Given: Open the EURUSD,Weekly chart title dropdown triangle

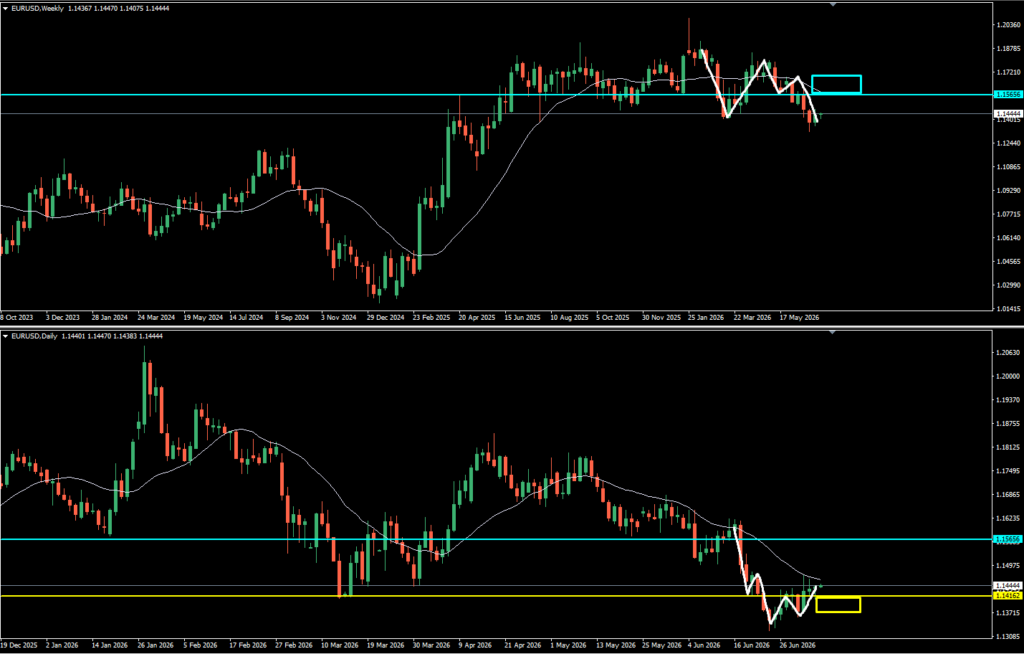Looking at the screenshot, I should coord(5,8).
